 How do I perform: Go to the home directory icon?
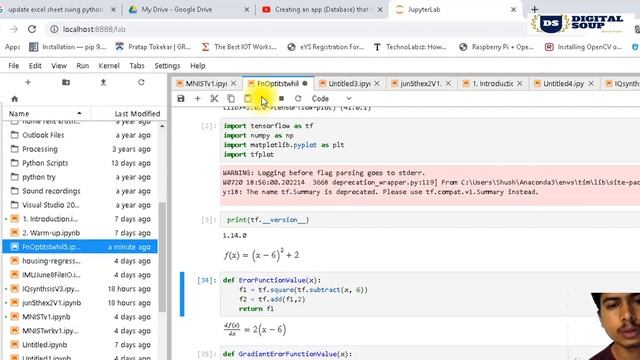pos(15,99)
